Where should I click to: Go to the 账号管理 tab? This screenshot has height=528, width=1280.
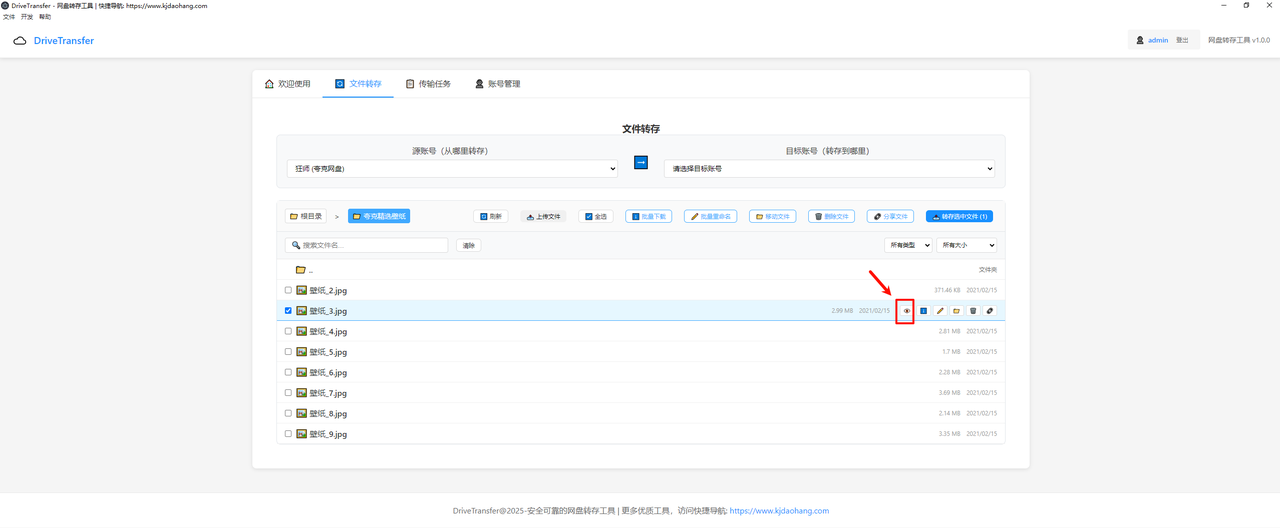click(497, 84)
